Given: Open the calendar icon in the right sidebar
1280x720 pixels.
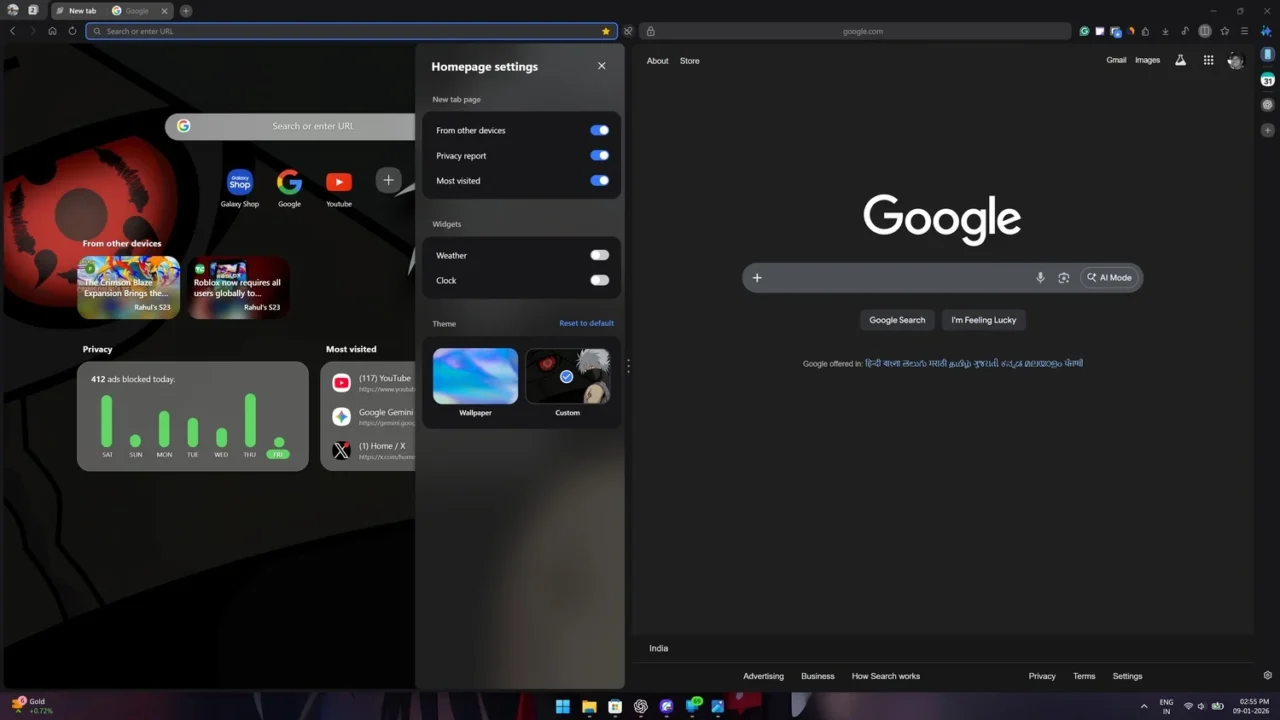Looking at the screenshot, I should pos(1267,80).
